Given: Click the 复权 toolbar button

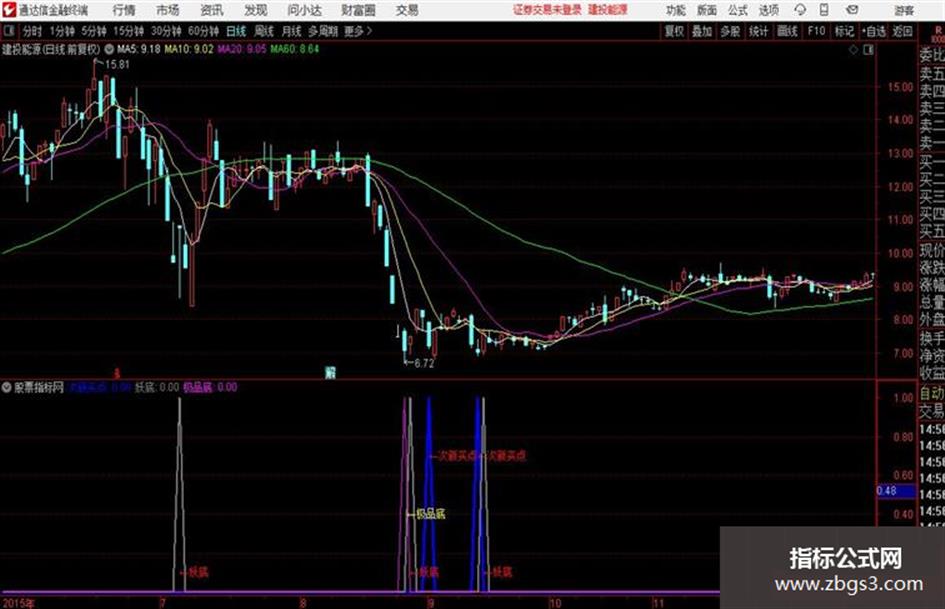Looking at the screenshot, I should point(674,31).
